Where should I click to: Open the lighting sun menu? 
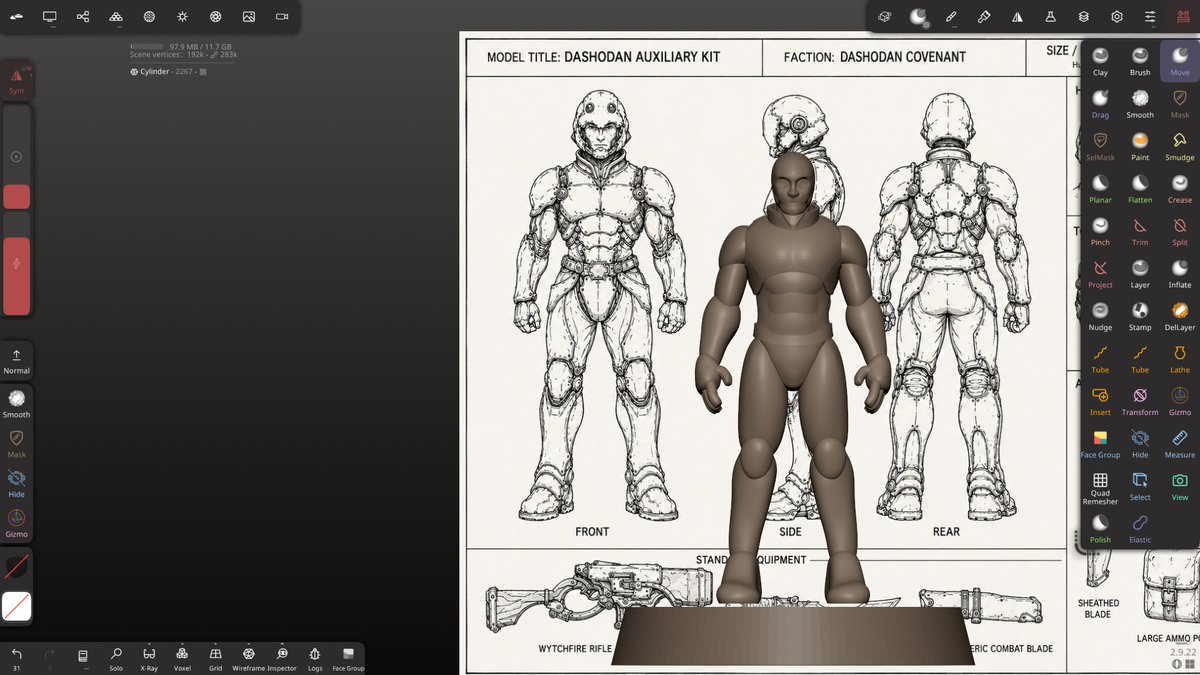click(182, 17)
